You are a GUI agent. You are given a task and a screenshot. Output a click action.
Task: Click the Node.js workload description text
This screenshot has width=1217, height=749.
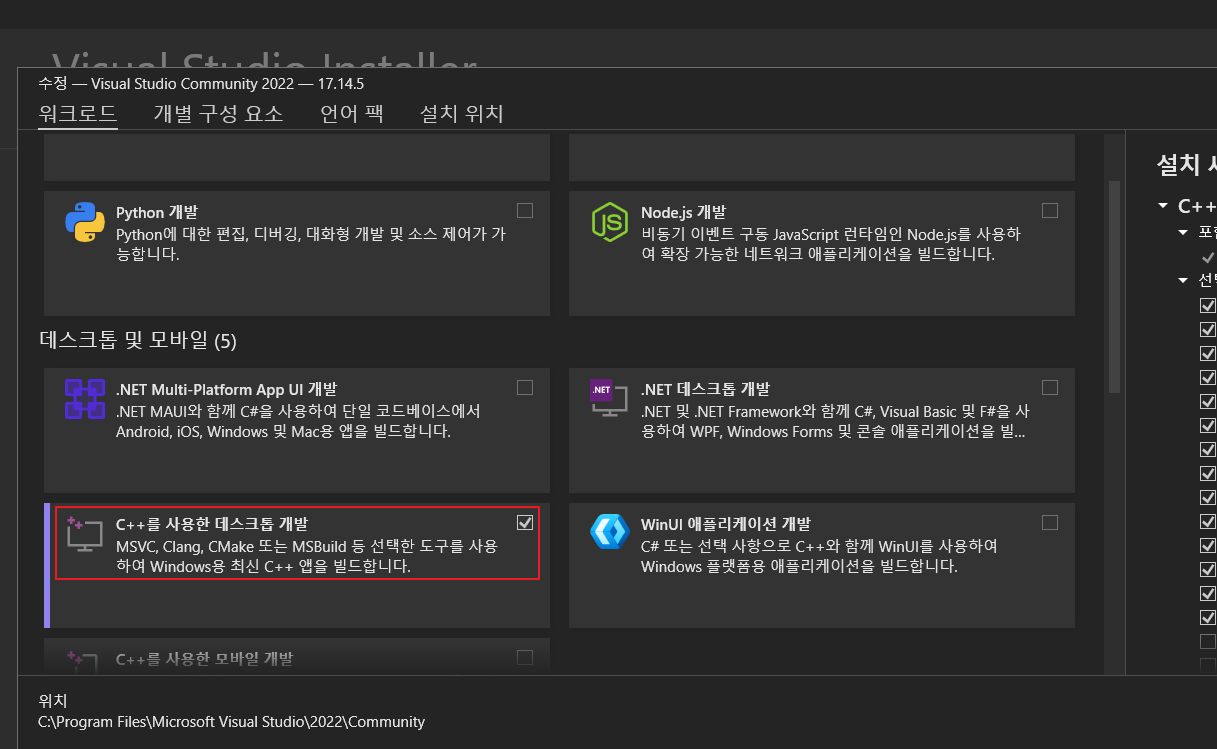click(x=831, y=244)
